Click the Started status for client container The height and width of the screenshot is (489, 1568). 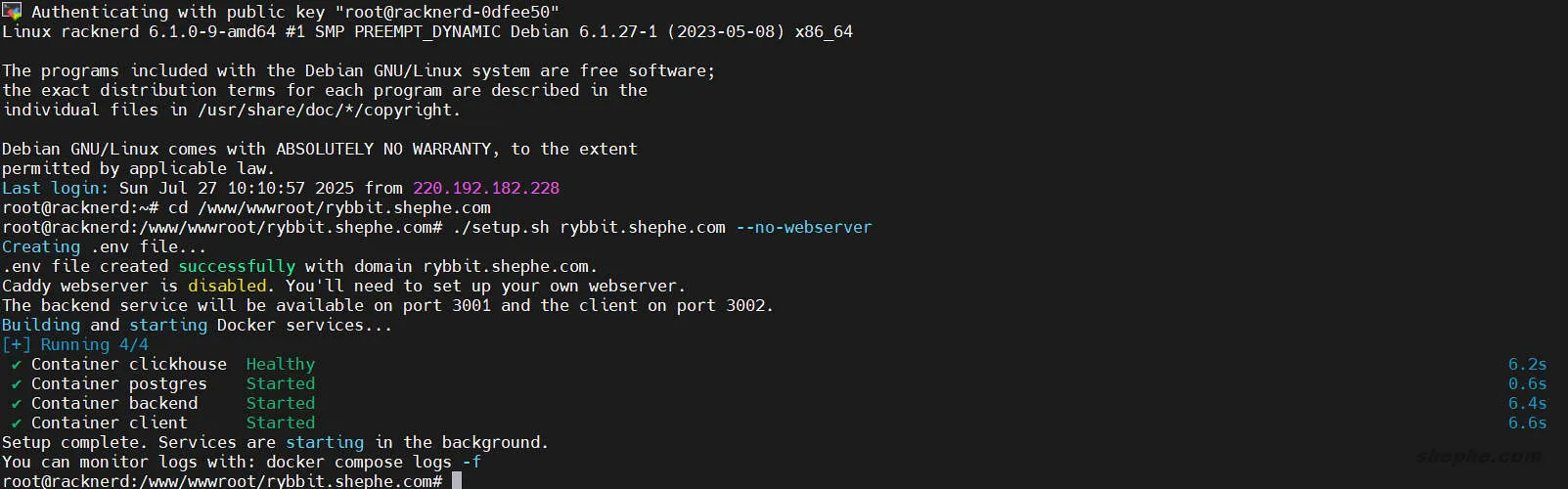coord(281,422)
